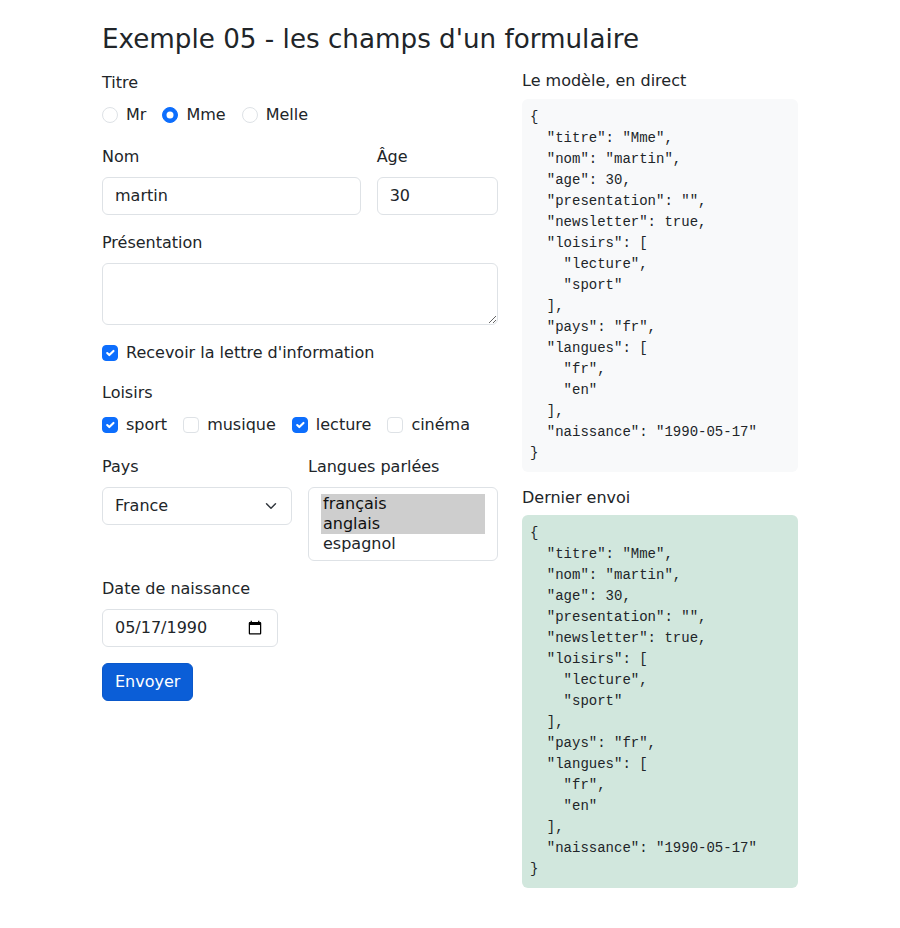Screen dimensions: 900x928
Task: Toggle the newsletter checkbox 'Recevoir la lettre d'information'
Action: pos(110,353)
